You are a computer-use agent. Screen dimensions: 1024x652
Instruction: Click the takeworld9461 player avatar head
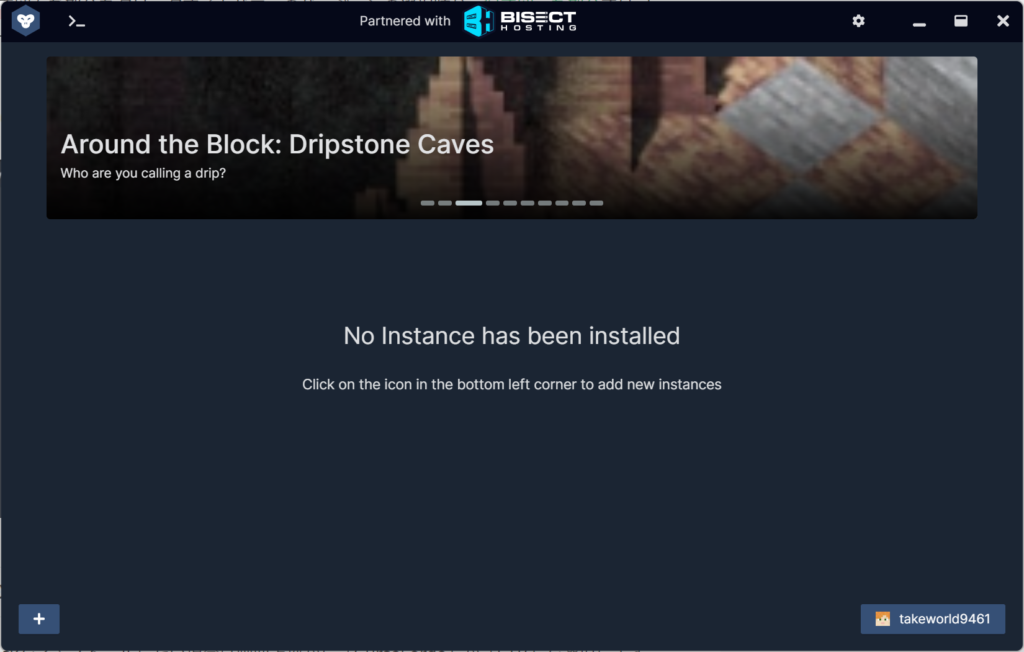pos(882,619)
